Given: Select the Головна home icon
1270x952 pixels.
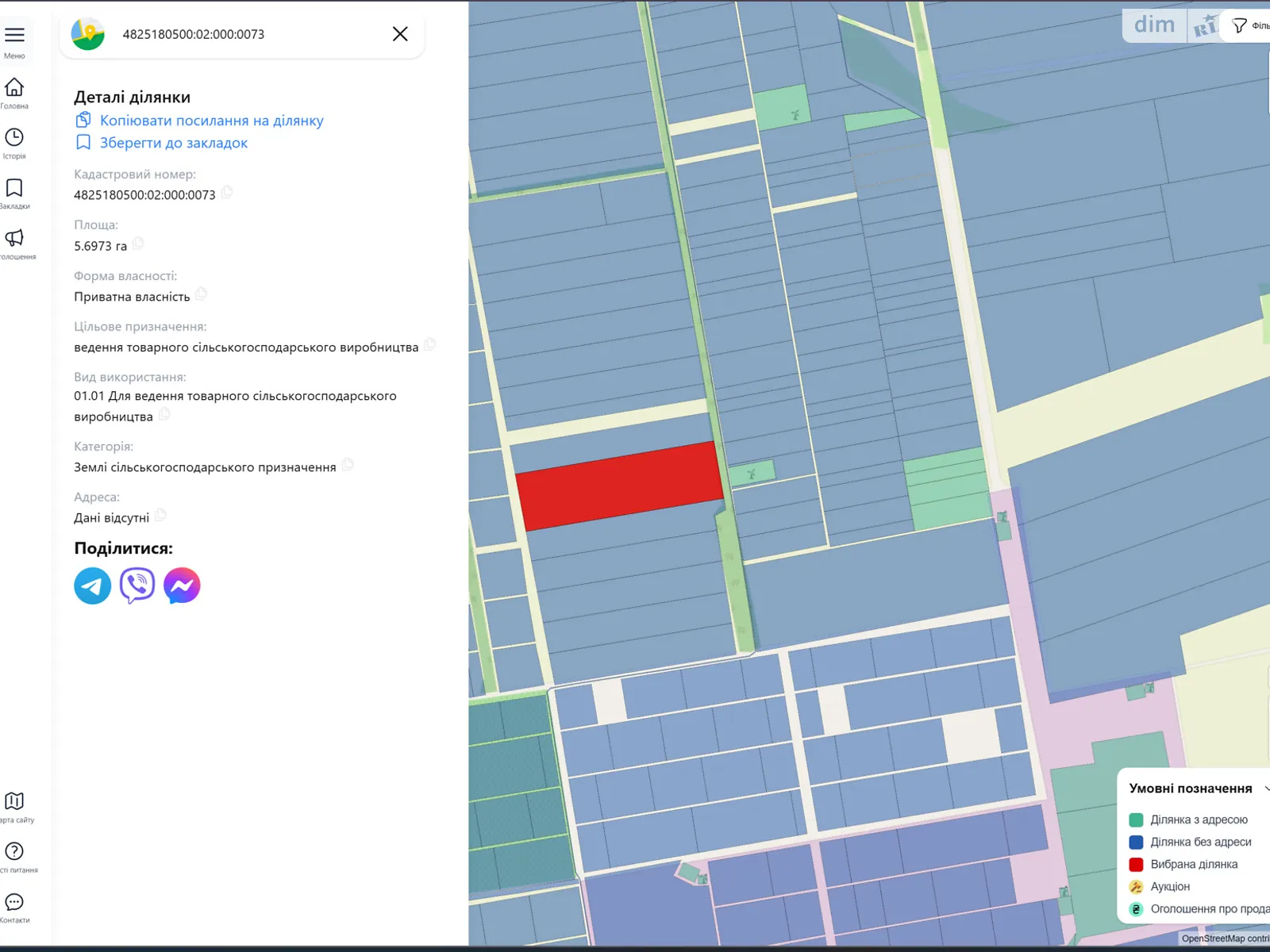Looking at the screenshot, I should (x=14, y=87).
